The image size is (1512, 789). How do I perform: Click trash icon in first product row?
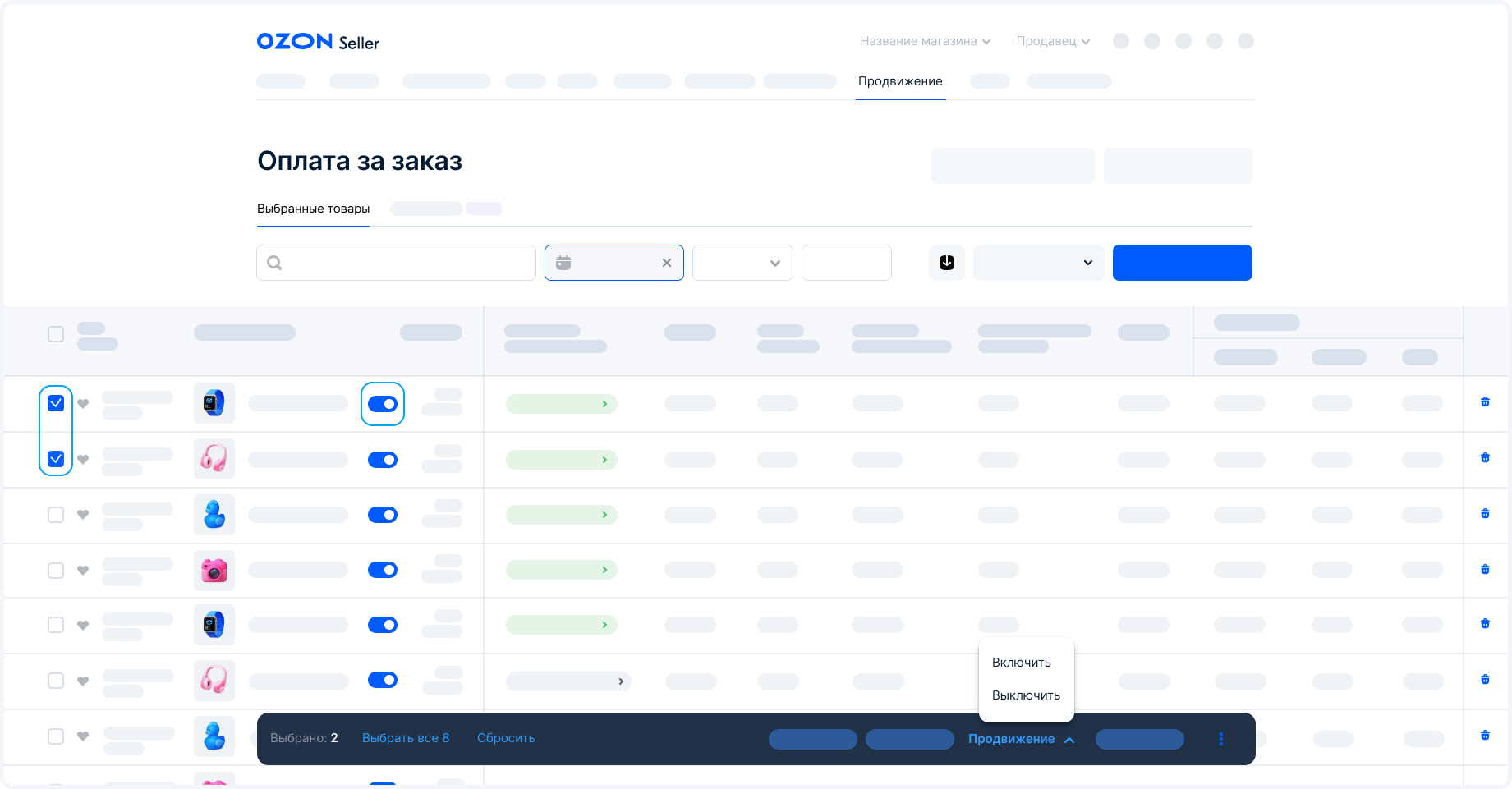pos(1484,402)
